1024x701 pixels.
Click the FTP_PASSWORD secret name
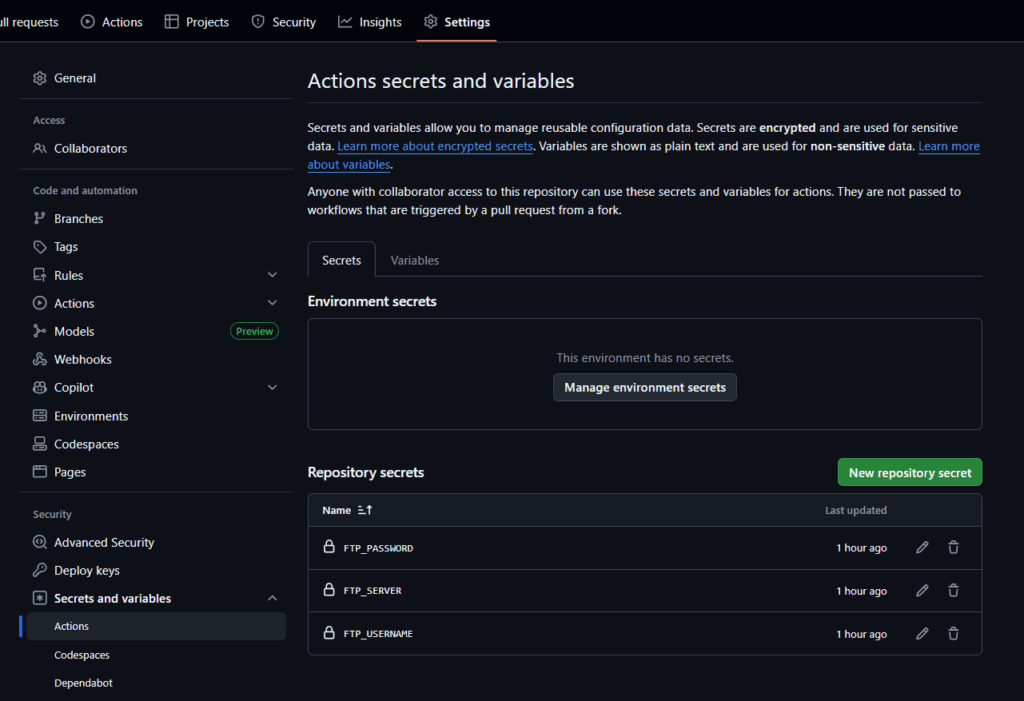click(x=378, y=548)
